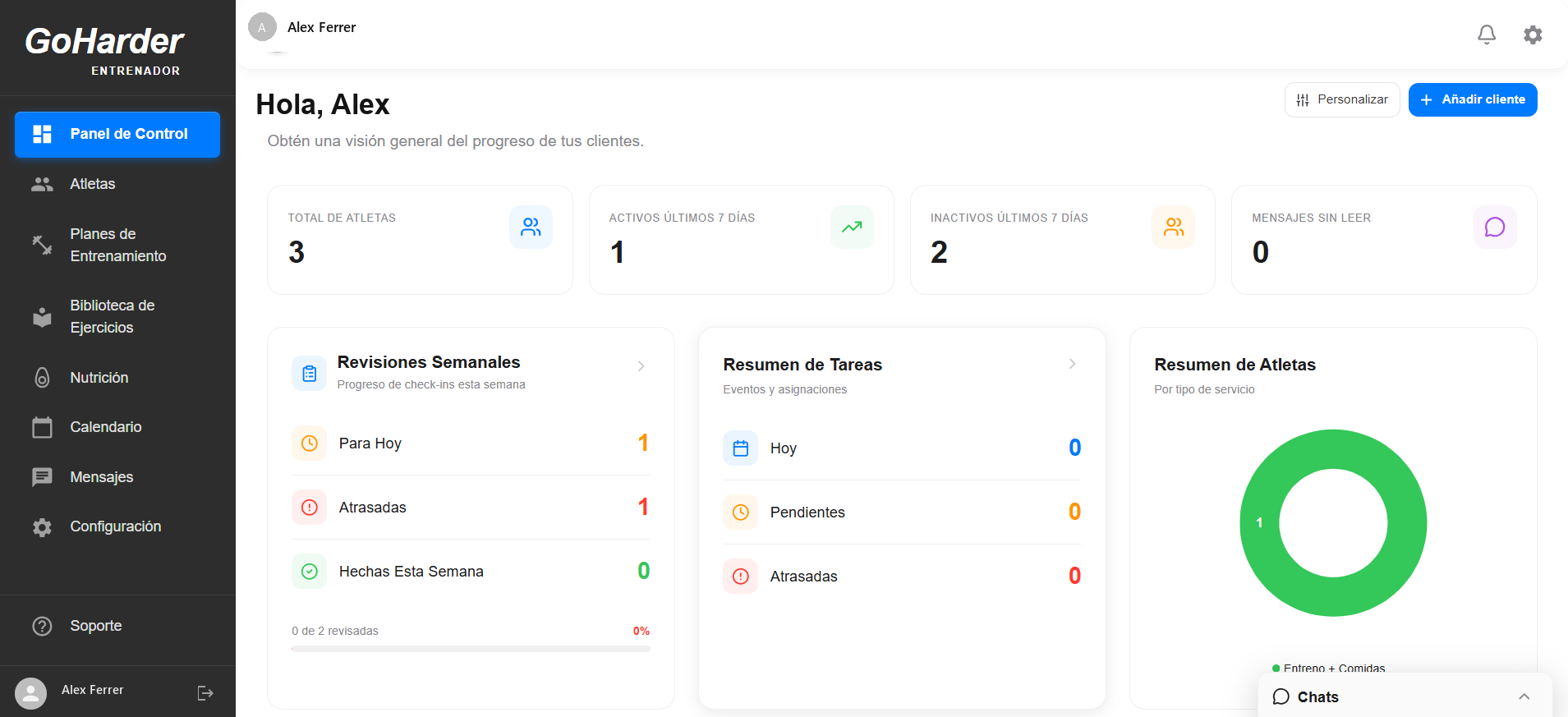Viewport: 1568px width, 717px height.
Task: Open Panel de Control in sidebar
Action: (x=117, y=135)
